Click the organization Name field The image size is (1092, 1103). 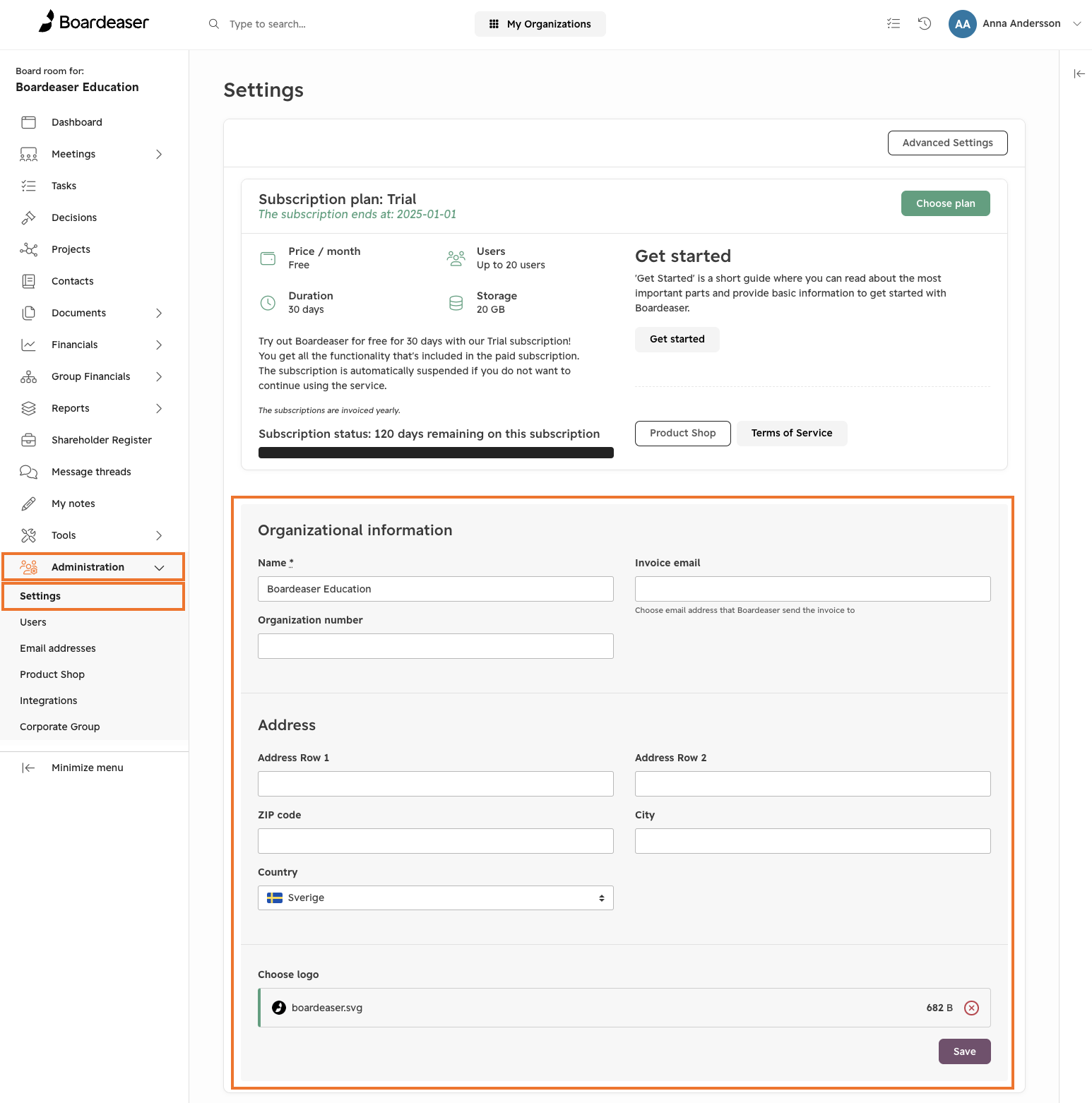click(x=436, y=589)
